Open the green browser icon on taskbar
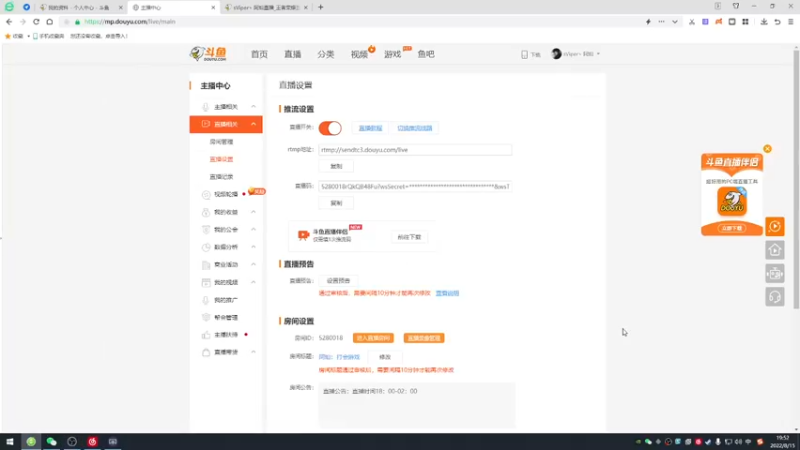Viewport: 800px width, 450px height. tap(31, 441)
